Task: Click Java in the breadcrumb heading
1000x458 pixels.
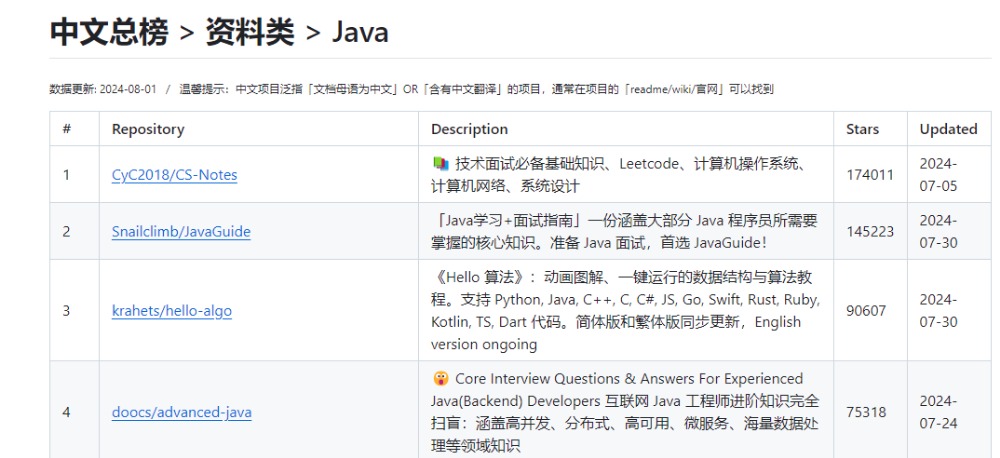Action: click(x=360, y=32)
